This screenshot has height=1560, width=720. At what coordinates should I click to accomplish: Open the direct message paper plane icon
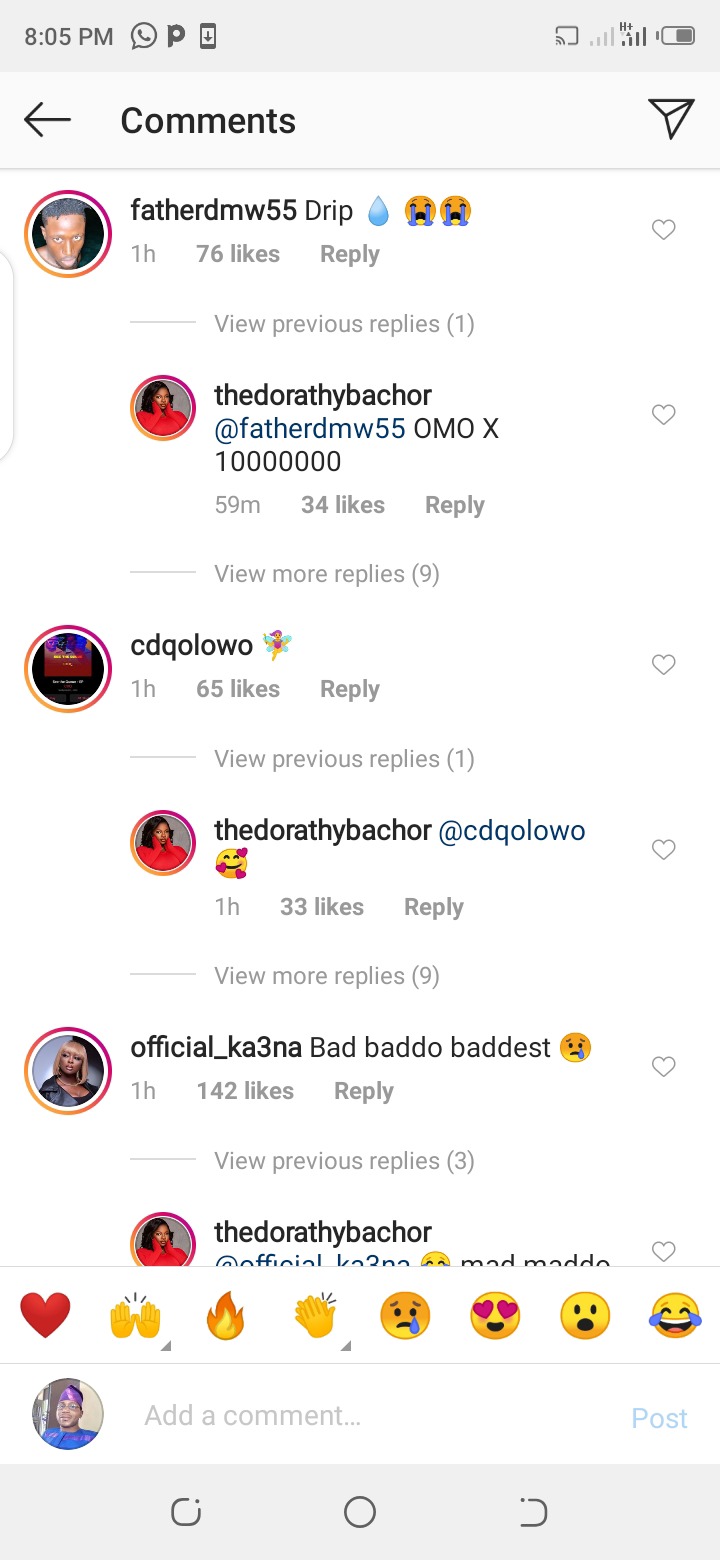(x=671, y=119)
